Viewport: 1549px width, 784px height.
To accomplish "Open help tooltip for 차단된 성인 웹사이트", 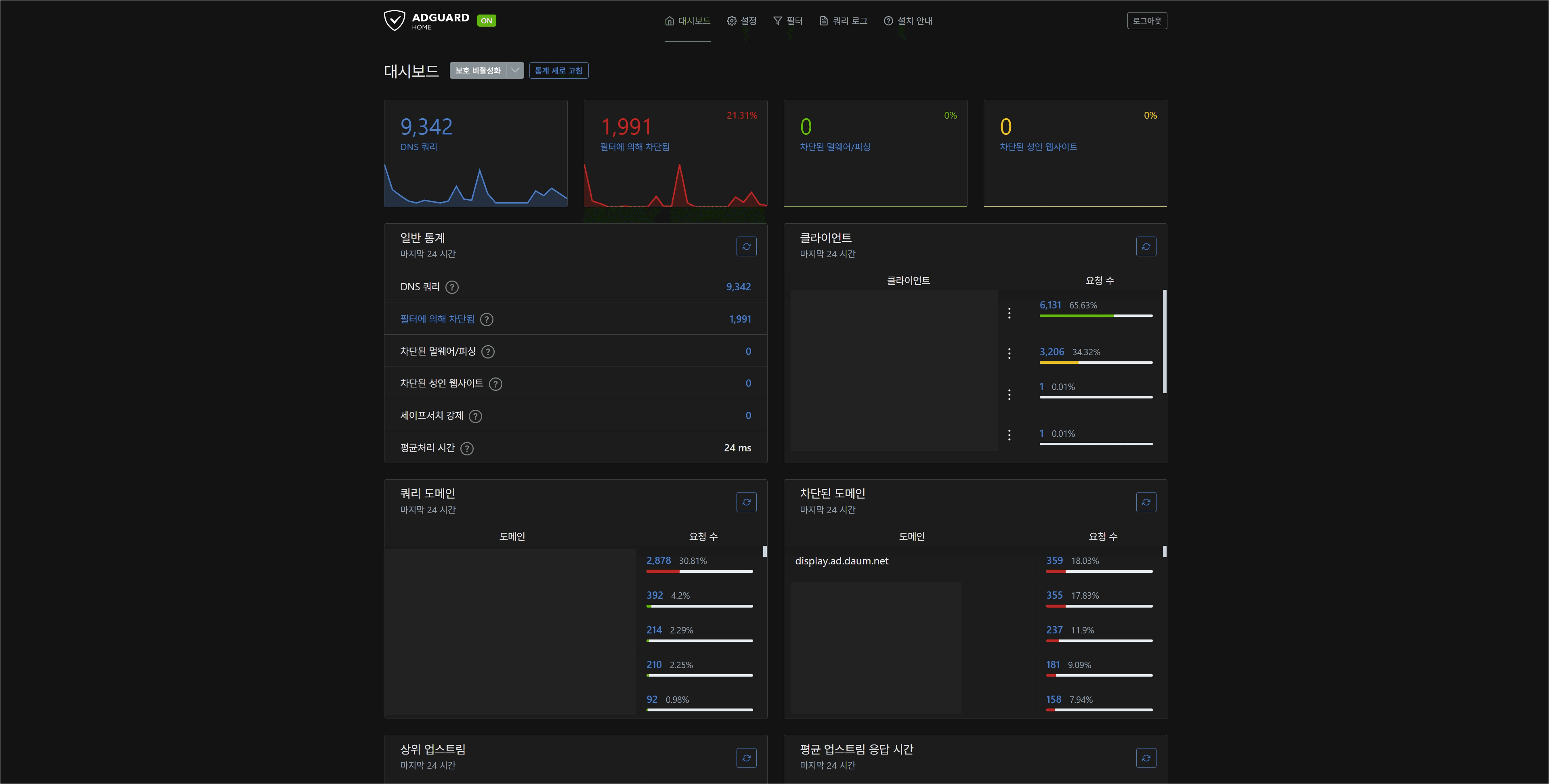I will pos(495,384).
